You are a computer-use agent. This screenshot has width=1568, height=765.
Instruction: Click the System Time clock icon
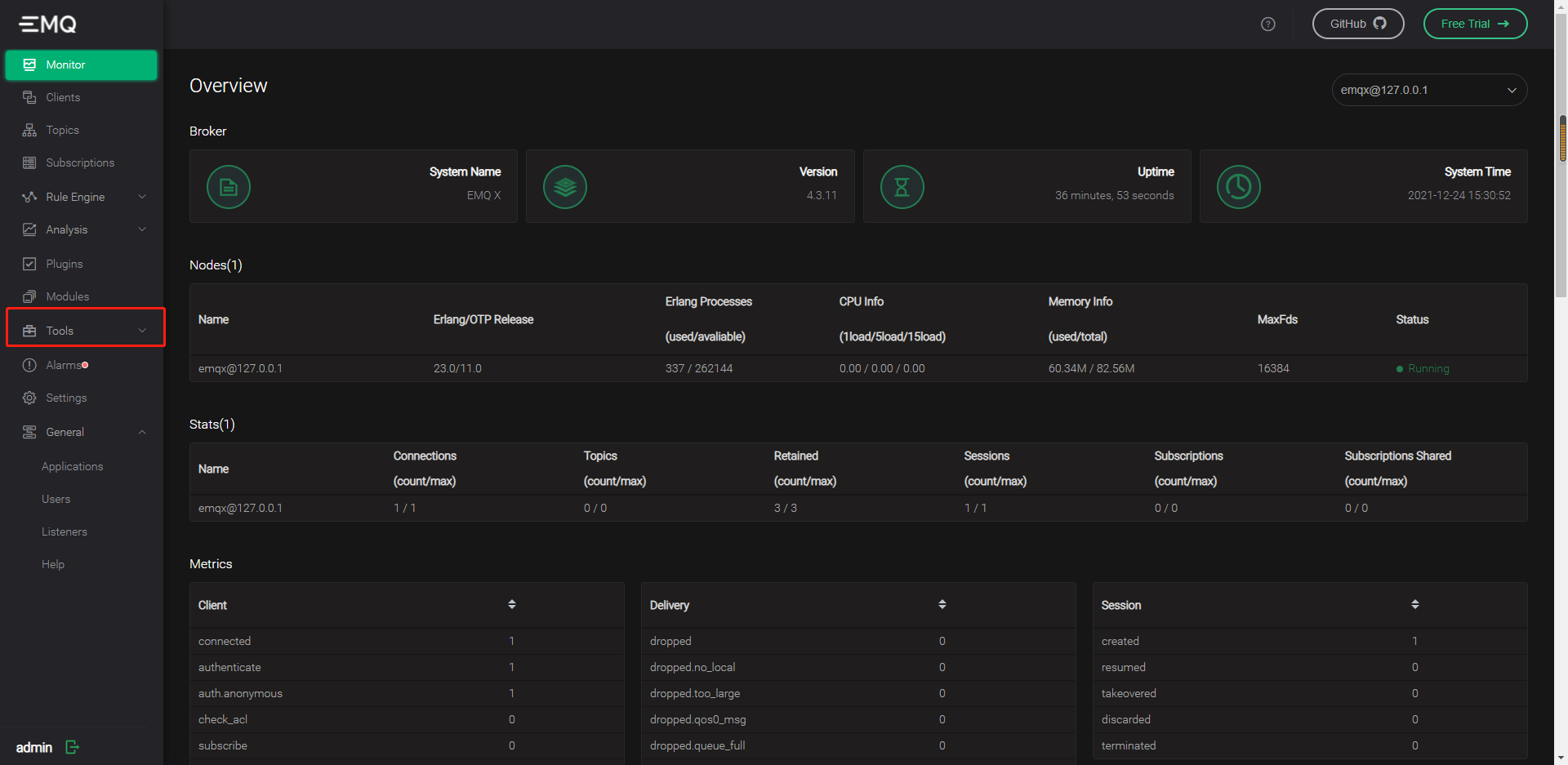pyautogui.click(x=1239, y=187)
